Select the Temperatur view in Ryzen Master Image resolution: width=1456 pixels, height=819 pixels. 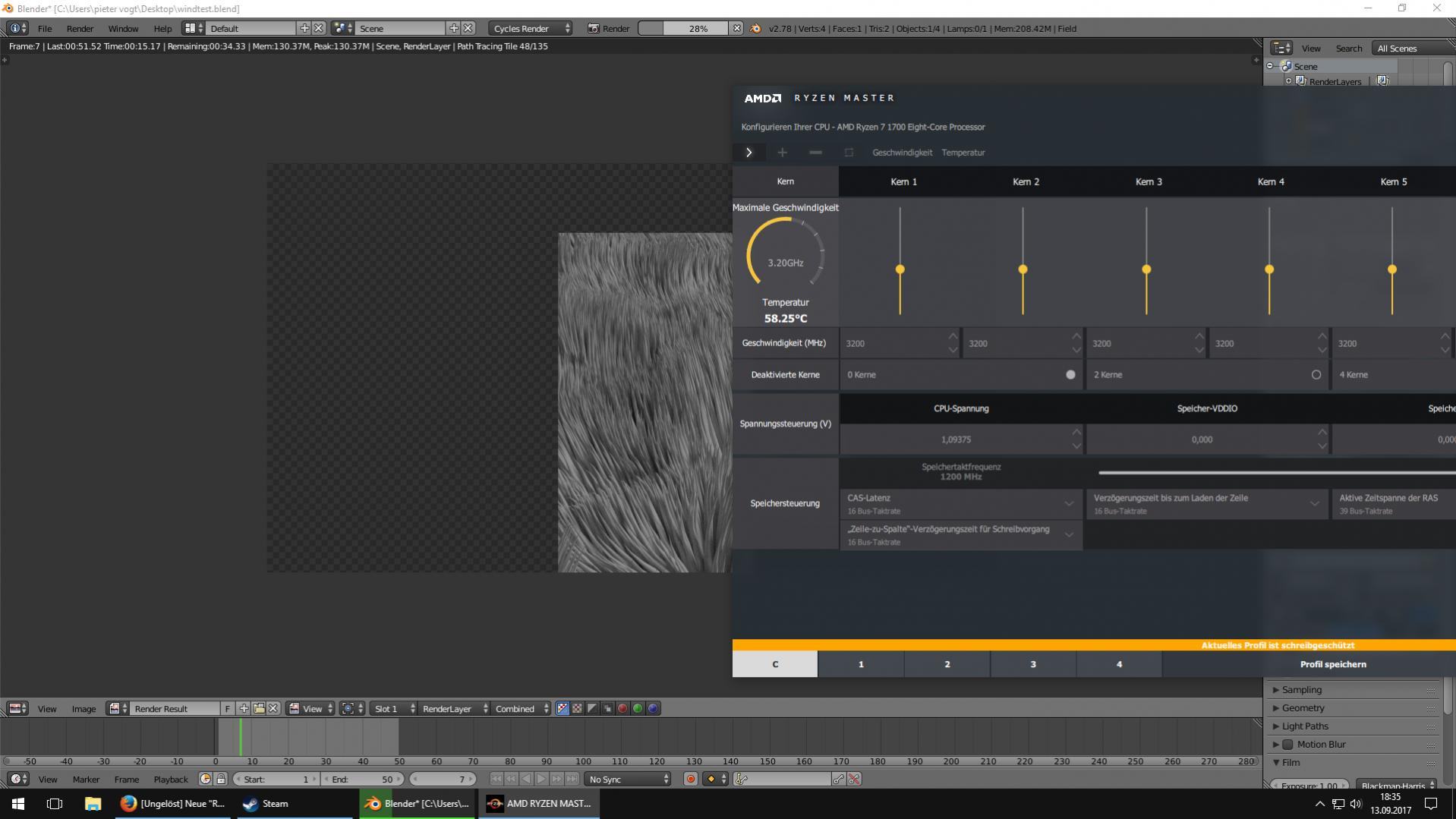(x=963, y=153)
